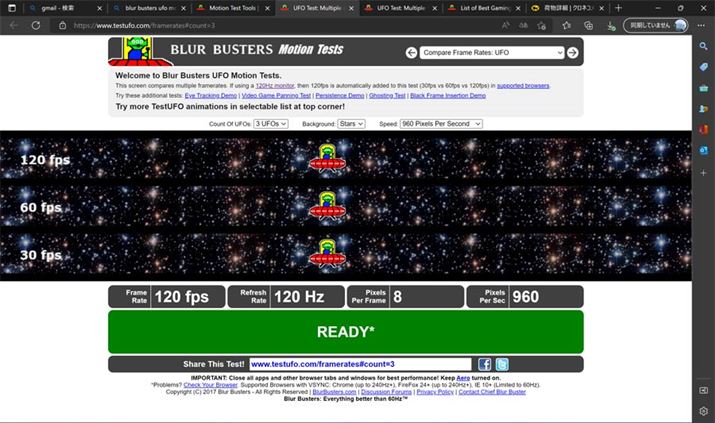This screenshot has width=715, height=423.
Task: Click the 120Hz monitor link
Action: (x=275, y=86)
